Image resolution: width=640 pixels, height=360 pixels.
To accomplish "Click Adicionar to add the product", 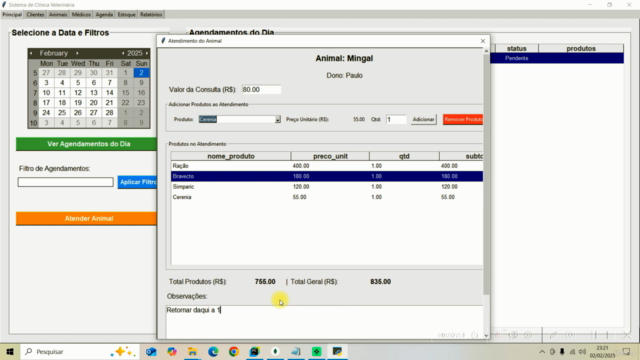I will point(423,119).
